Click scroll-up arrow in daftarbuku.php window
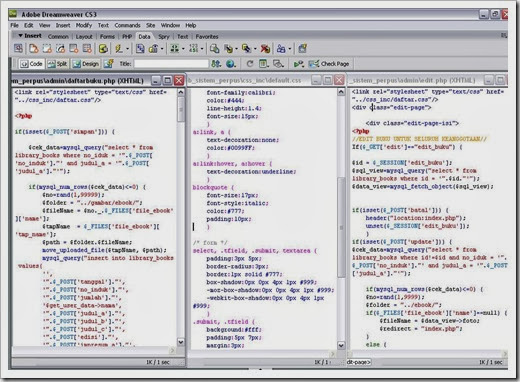520x382 pixels. click(x=181, y=92)
